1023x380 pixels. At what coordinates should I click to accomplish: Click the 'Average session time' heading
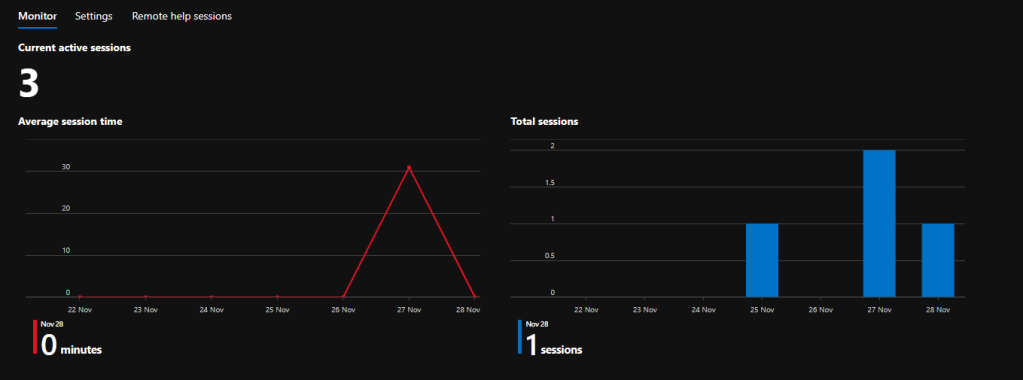(70, 121)
